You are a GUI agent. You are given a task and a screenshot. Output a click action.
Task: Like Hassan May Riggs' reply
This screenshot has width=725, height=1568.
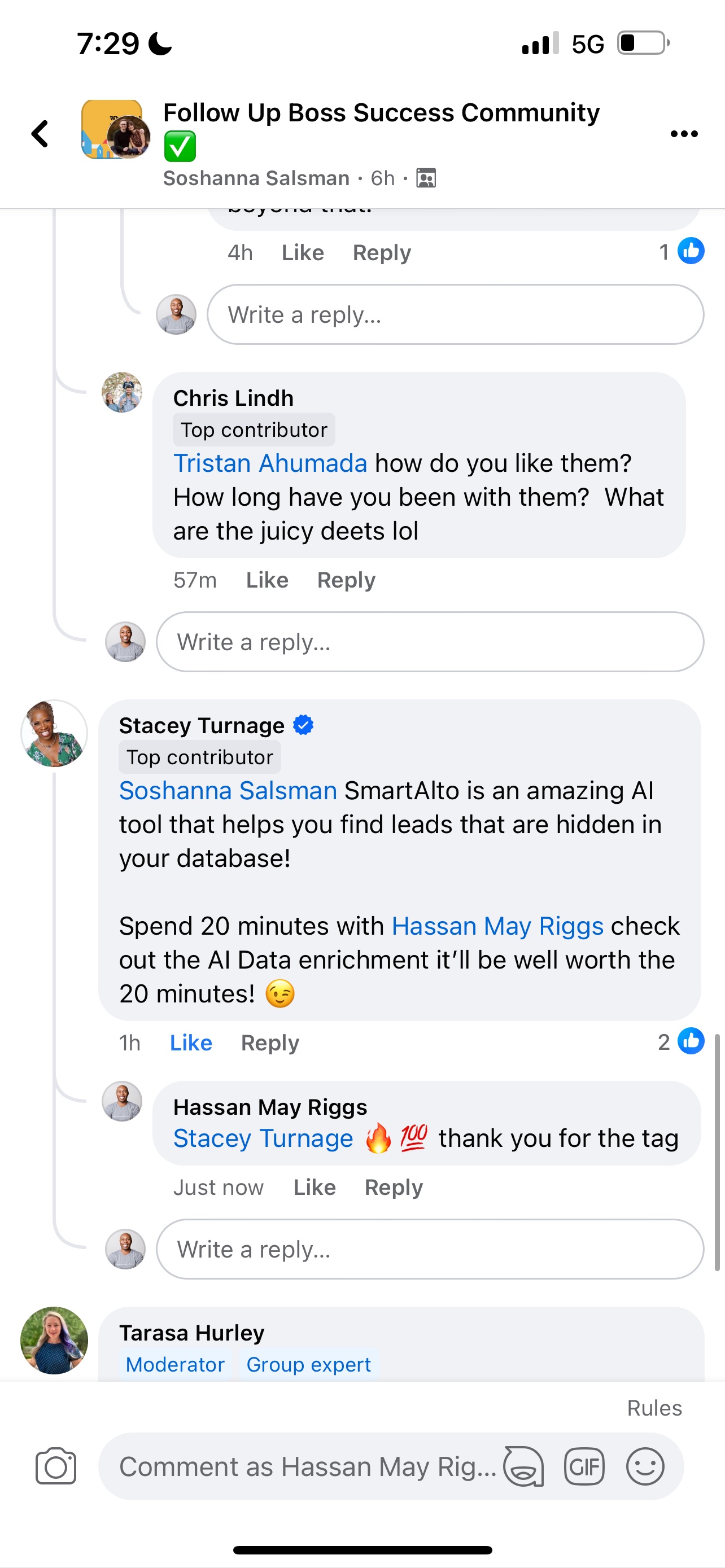tap(314, 1187)
